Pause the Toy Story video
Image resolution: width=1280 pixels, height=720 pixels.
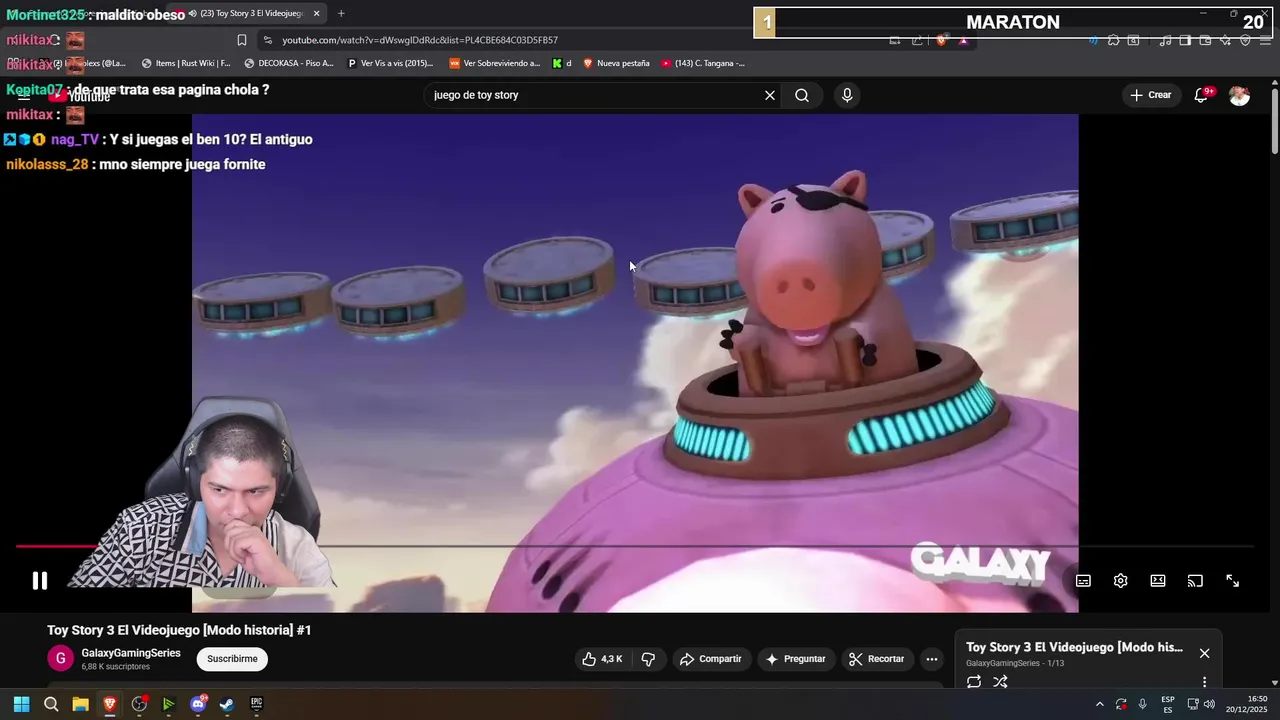(x=39, y=581)
